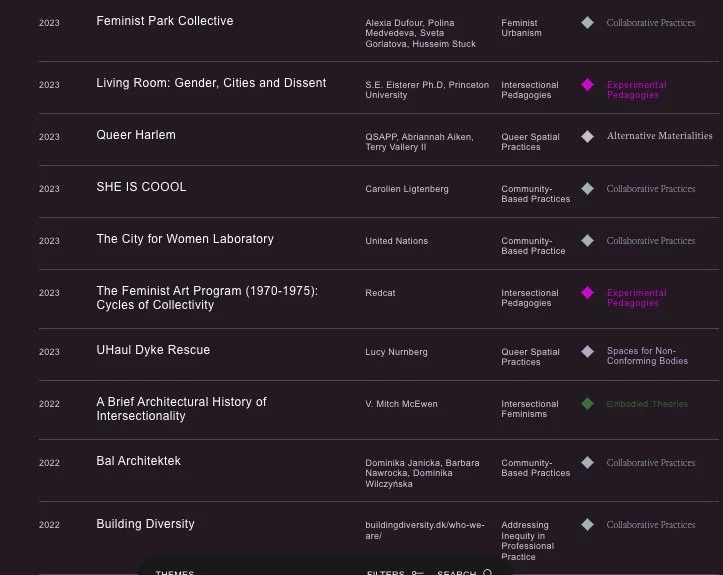Image resolution: width=723 pixels, height=575 pixels.
Task: Open the Filters control in bottom bar
Action: (395, 572)
